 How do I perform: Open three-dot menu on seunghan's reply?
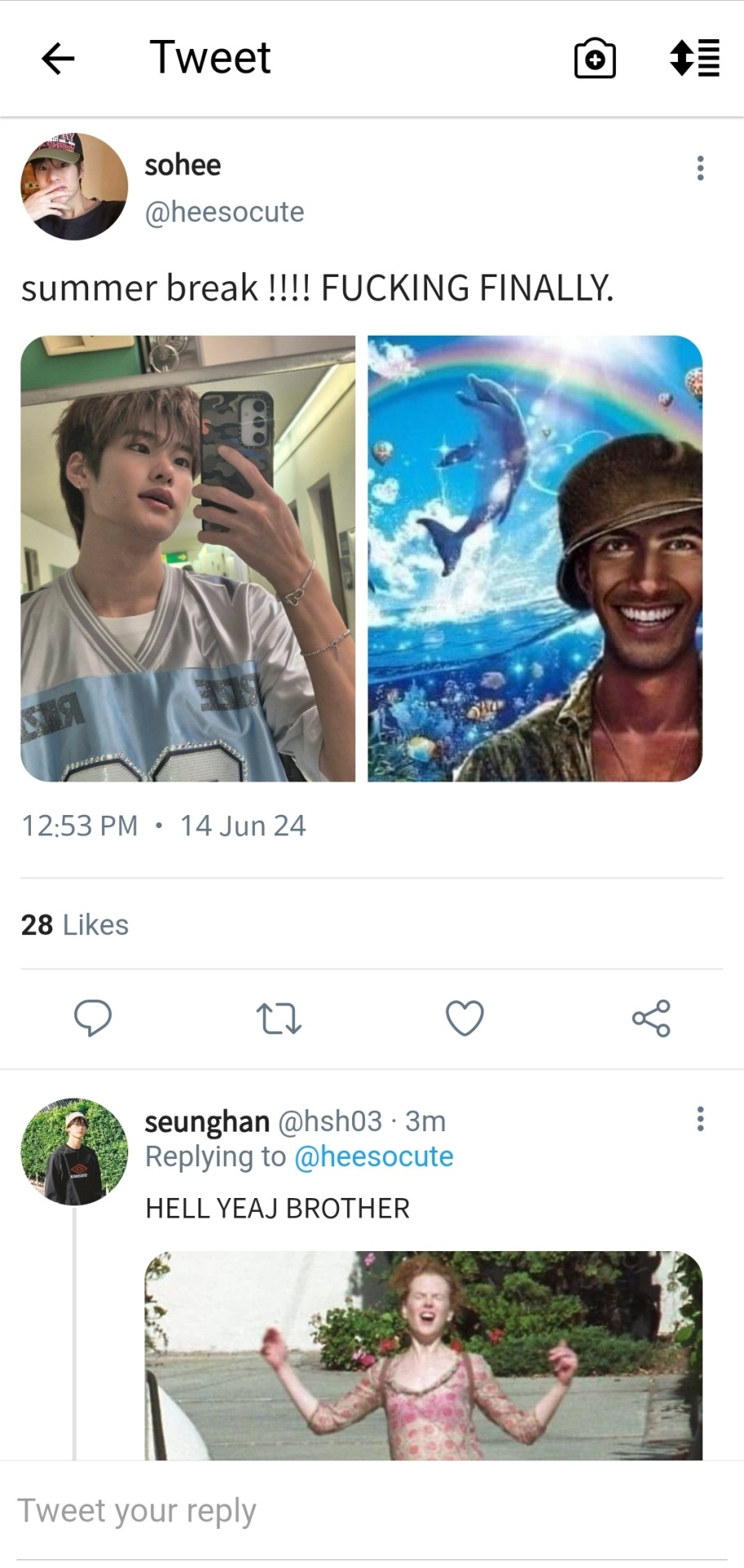point(700,1119)
